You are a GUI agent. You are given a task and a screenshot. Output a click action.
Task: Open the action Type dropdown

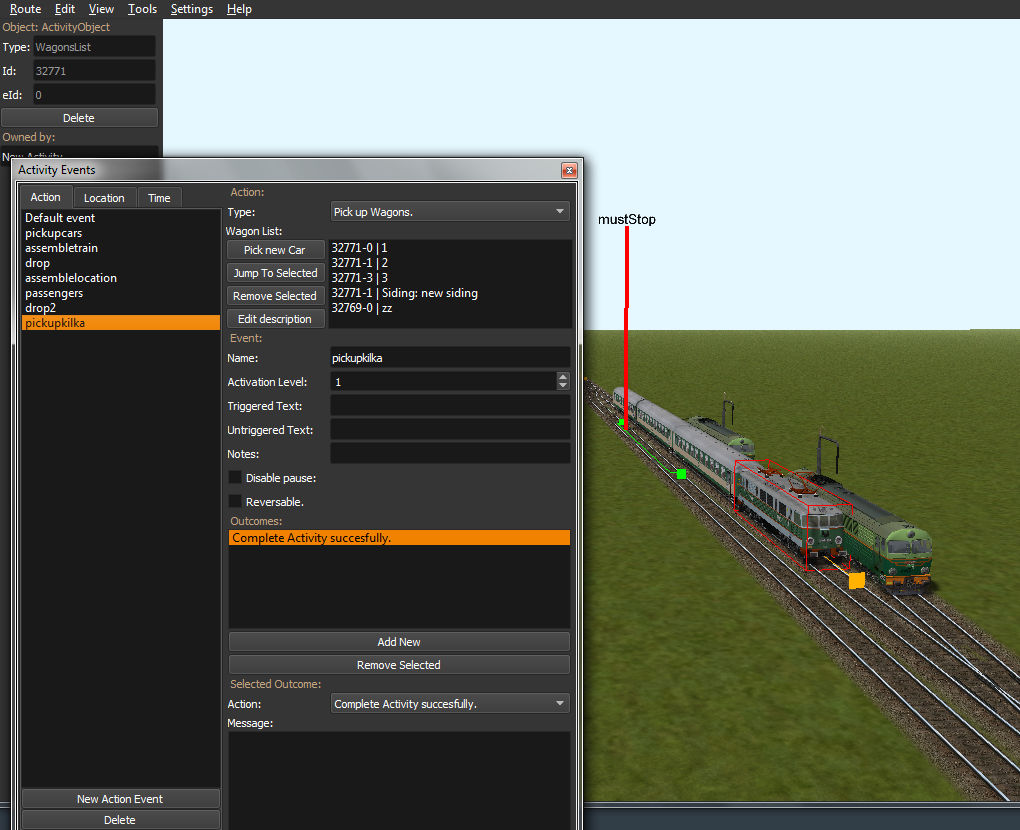(449, 212)
